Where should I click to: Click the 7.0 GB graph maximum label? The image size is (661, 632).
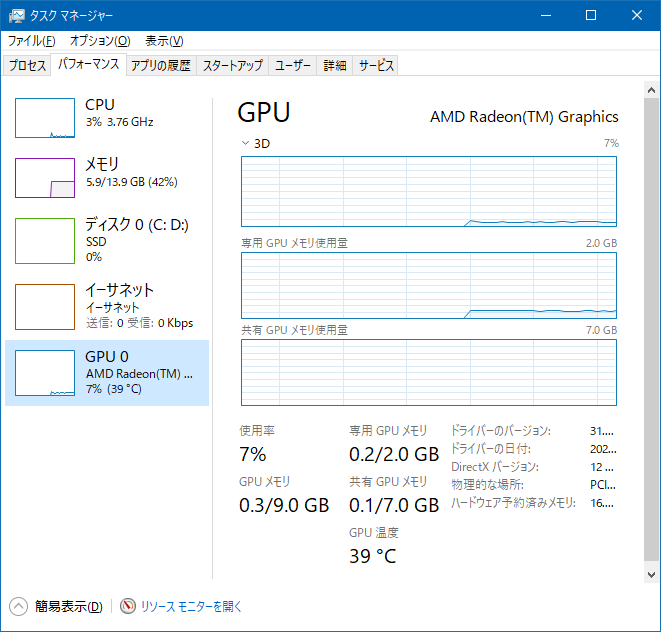[x=602, y=330]
